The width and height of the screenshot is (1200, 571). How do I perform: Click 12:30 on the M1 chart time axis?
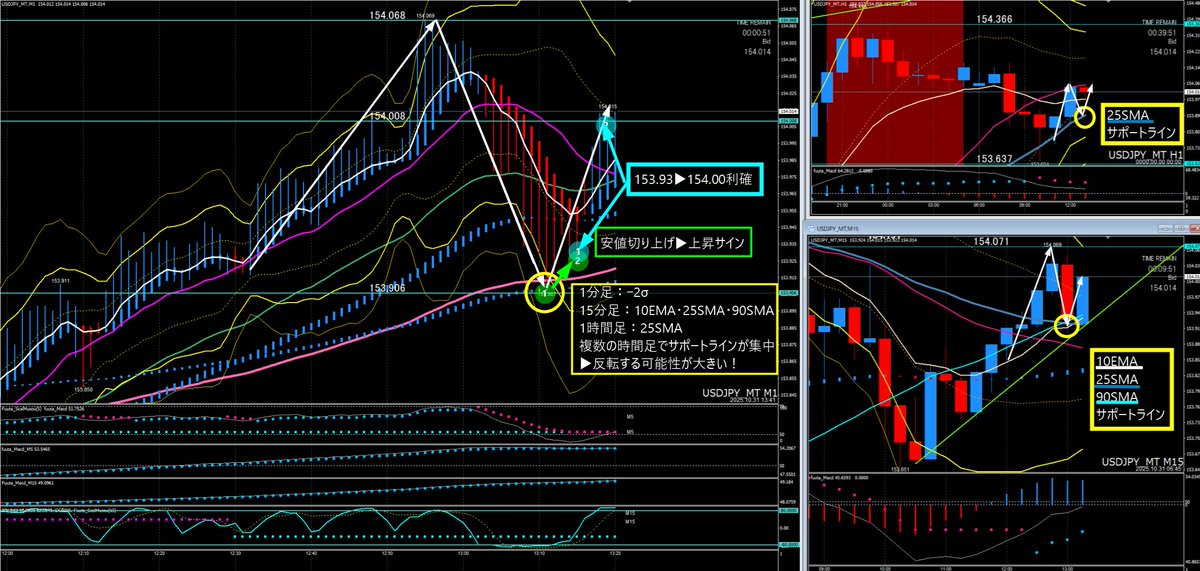pyautogui.click(x=236, y=553)
